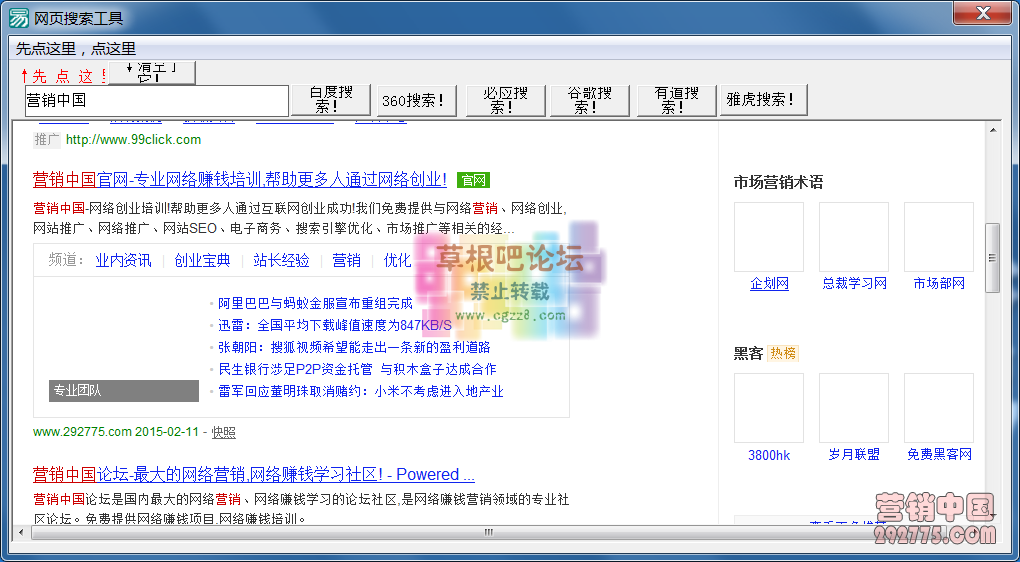
Task: Search with the 有道搜索! button
Action: coord(677,101)
